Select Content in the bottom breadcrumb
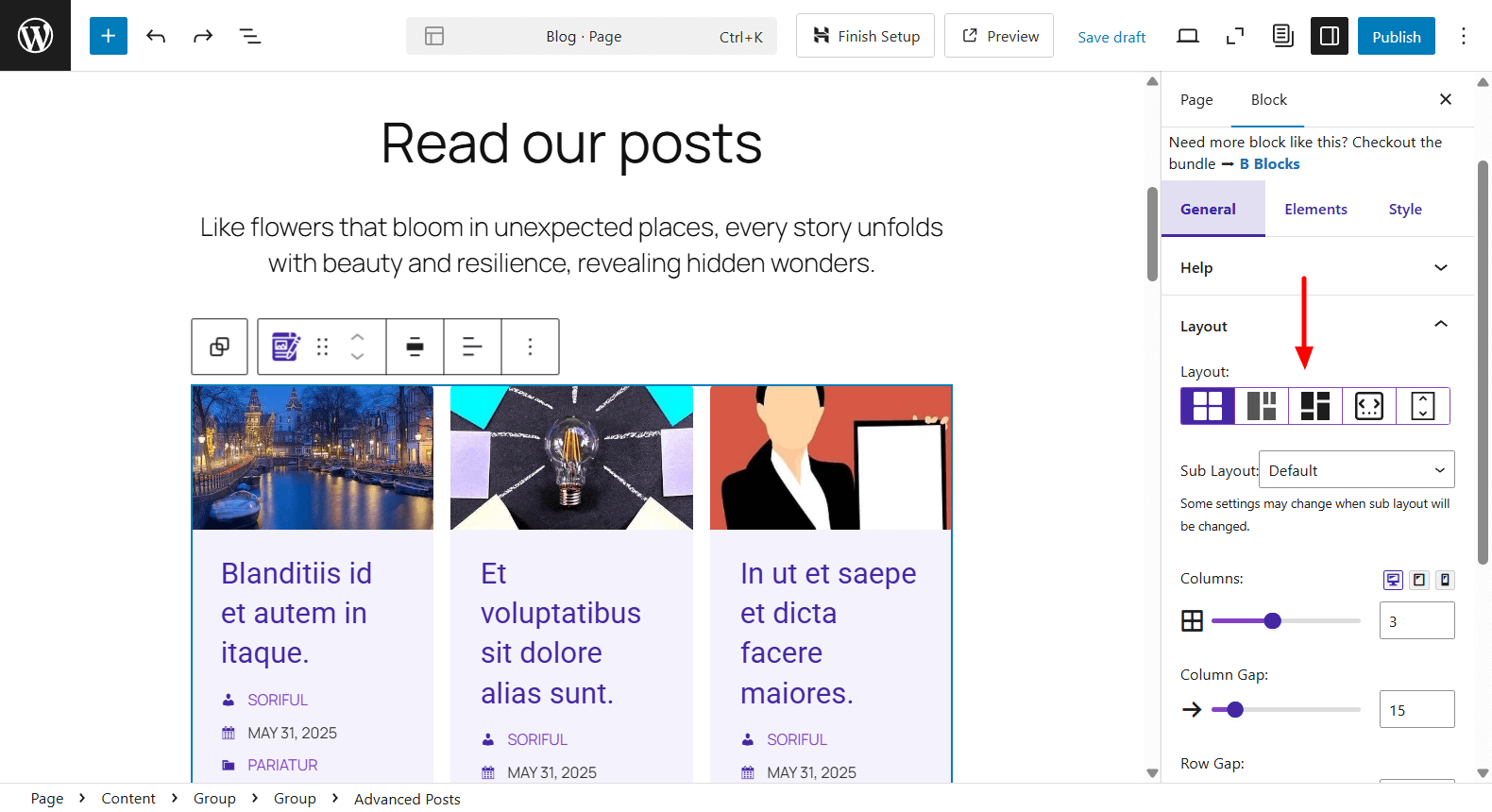 128,799
